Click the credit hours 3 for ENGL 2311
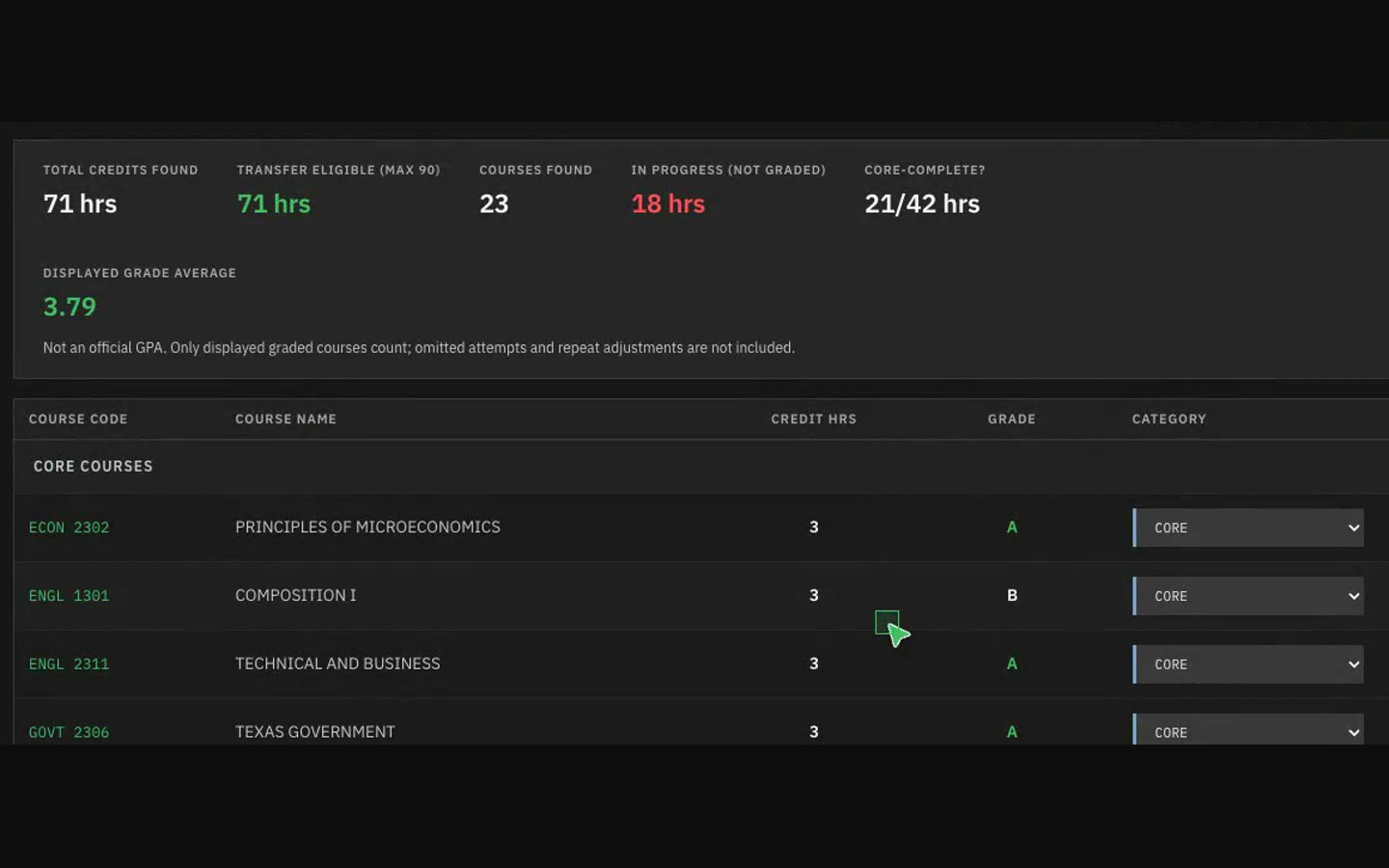 pyautogui.click(x=814, y=664)
